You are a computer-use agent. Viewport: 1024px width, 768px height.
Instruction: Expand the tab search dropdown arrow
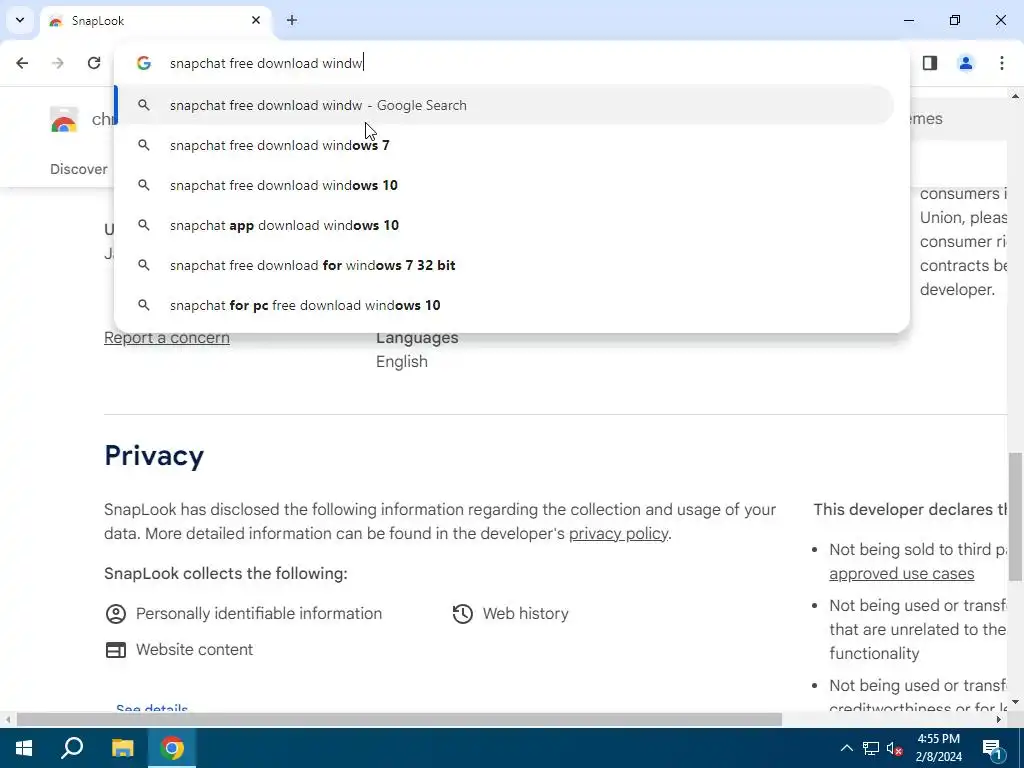[x=20, y=20]
